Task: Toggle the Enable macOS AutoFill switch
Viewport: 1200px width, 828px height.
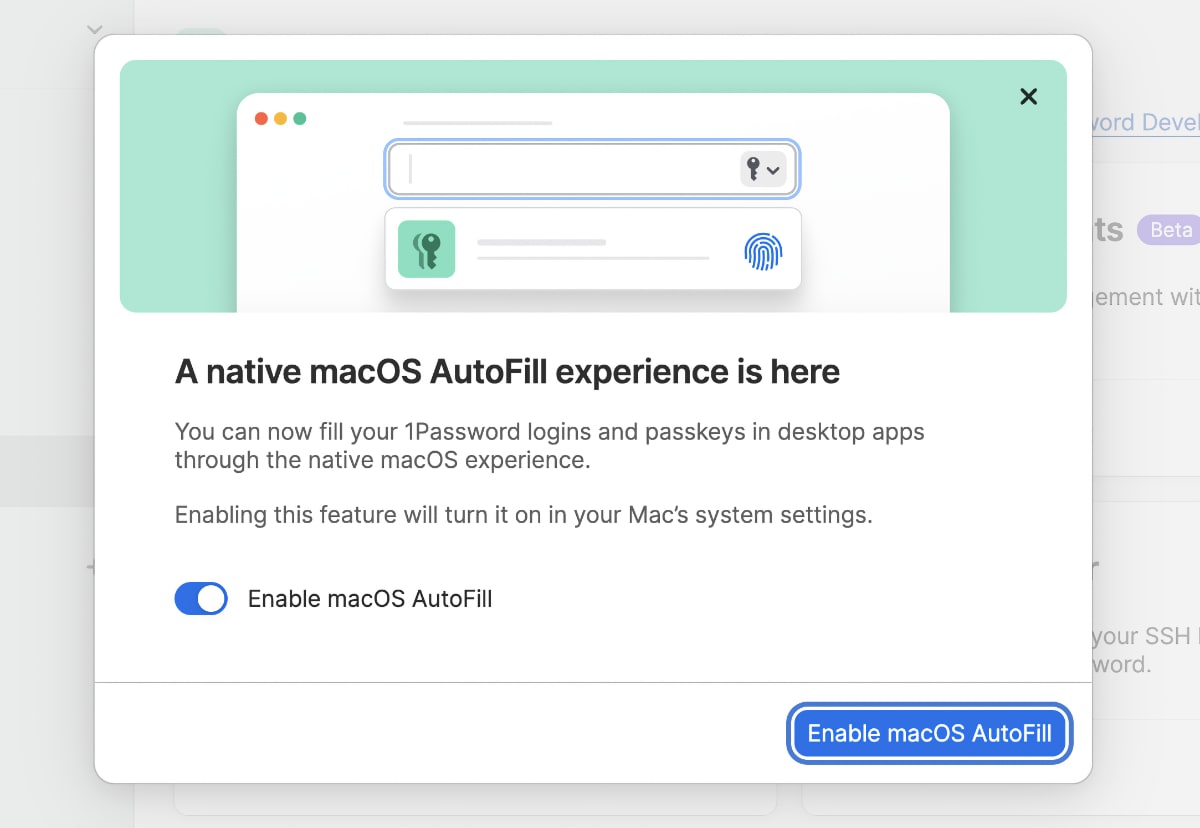Action: pyautogui.click(x=201, y=599)
